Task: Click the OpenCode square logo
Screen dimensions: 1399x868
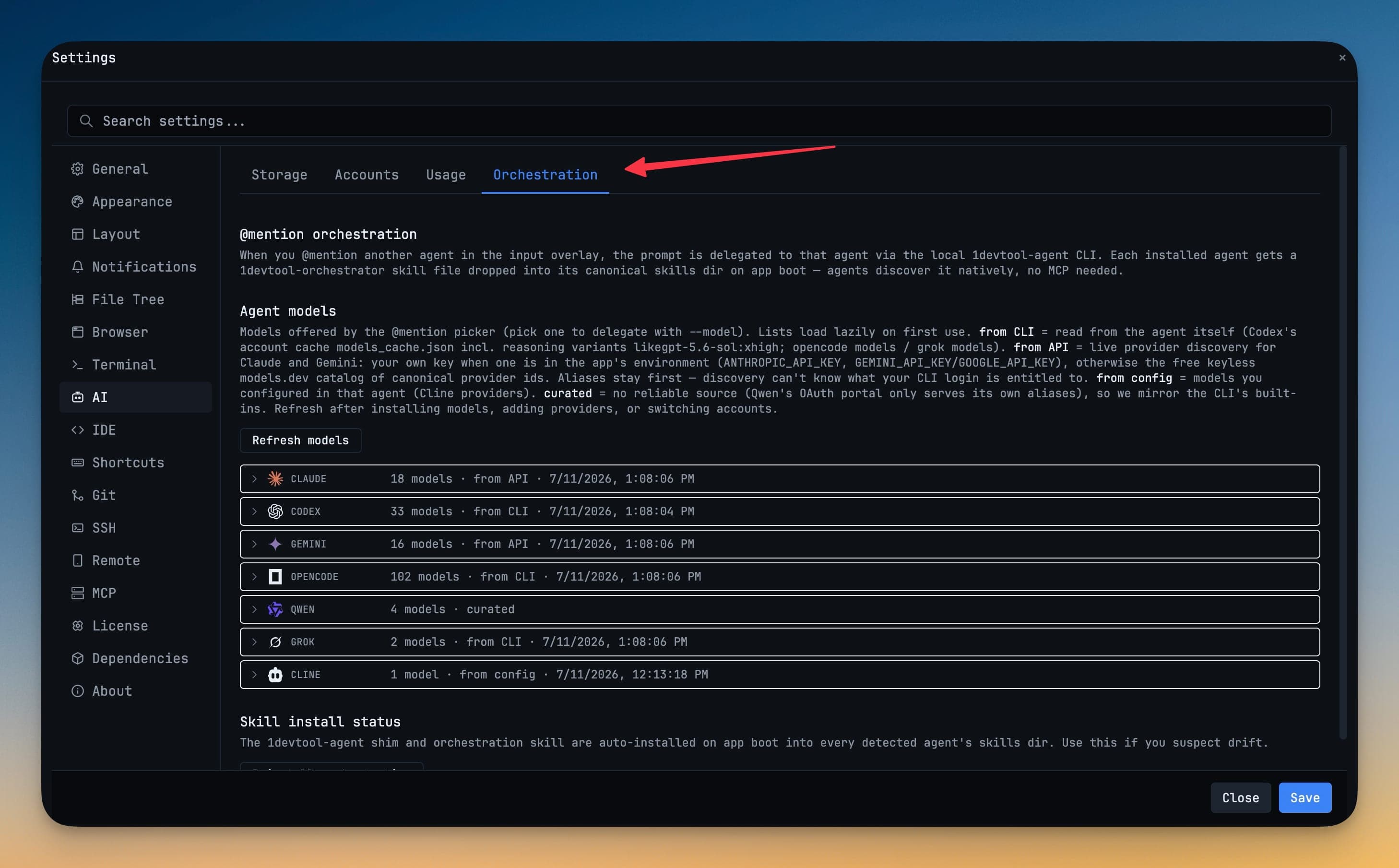Action: click(x=275, y=576)
